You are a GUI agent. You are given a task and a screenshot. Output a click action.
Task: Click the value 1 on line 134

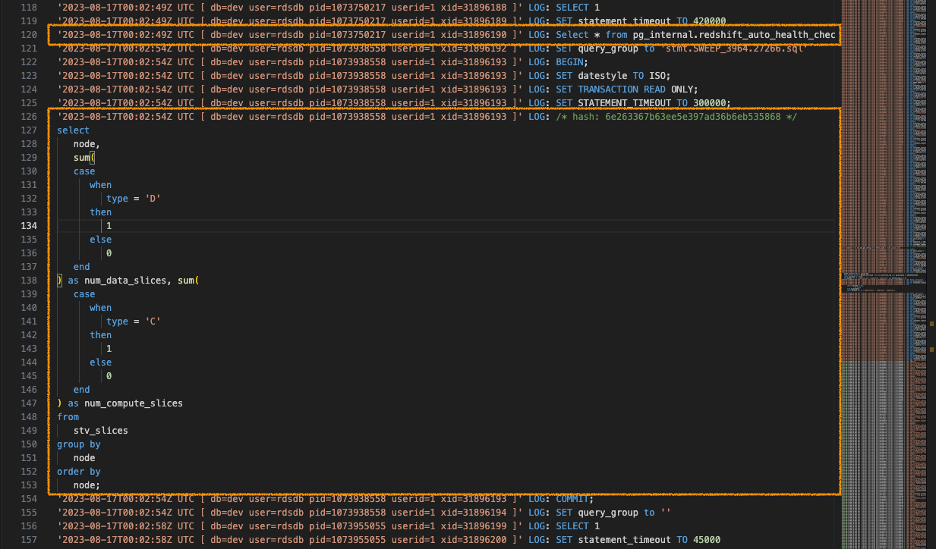pyautogui.click(x=109, y=226)
